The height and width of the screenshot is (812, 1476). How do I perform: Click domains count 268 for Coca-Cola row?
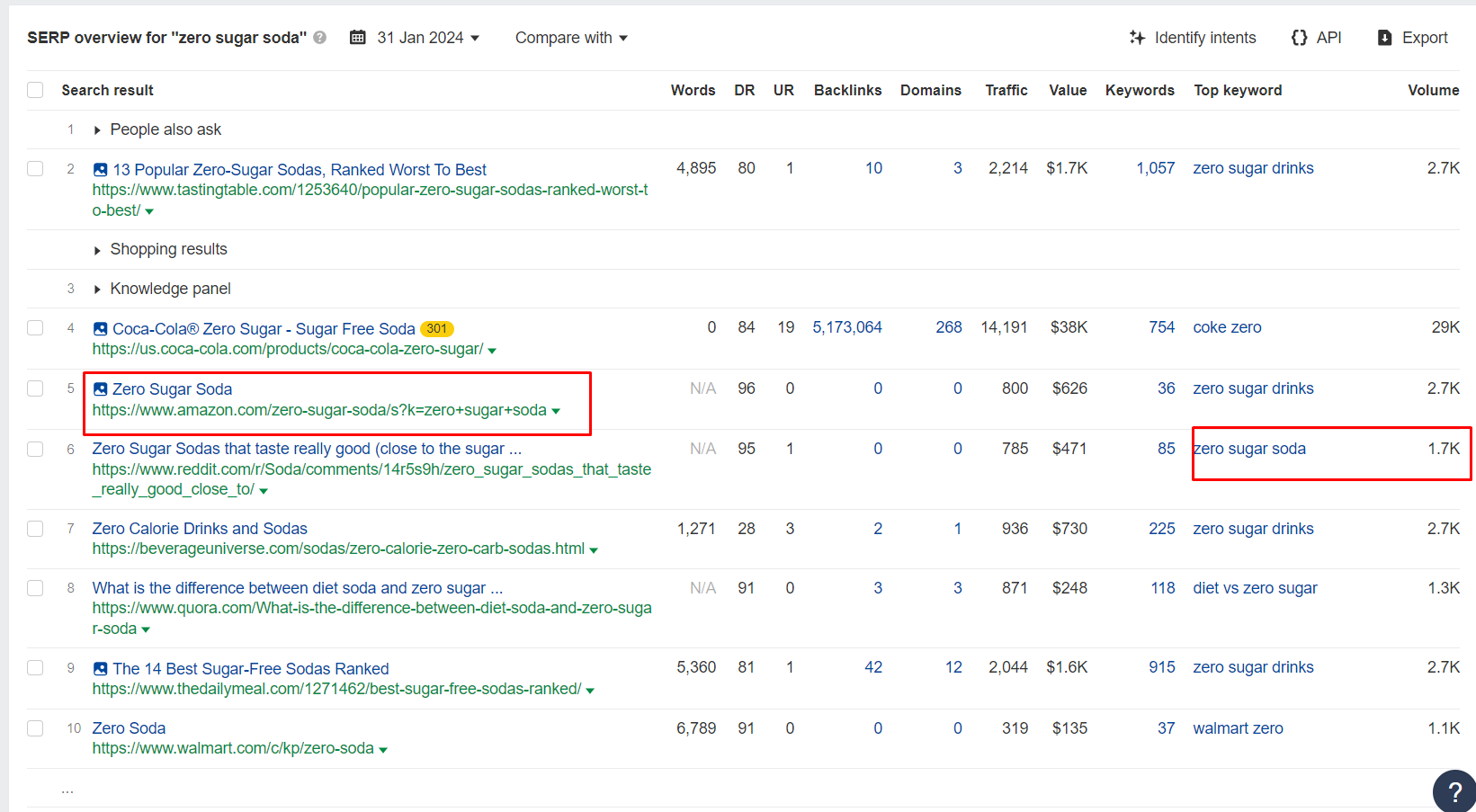pyautogui.click(x=948, y=327)
